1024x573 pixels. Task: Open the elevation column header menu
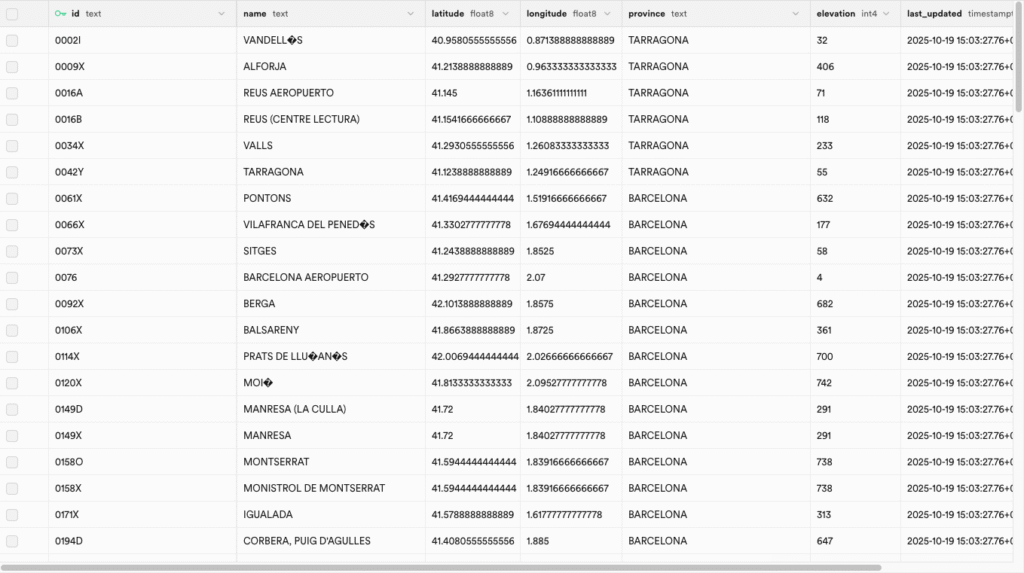point(886,14)
